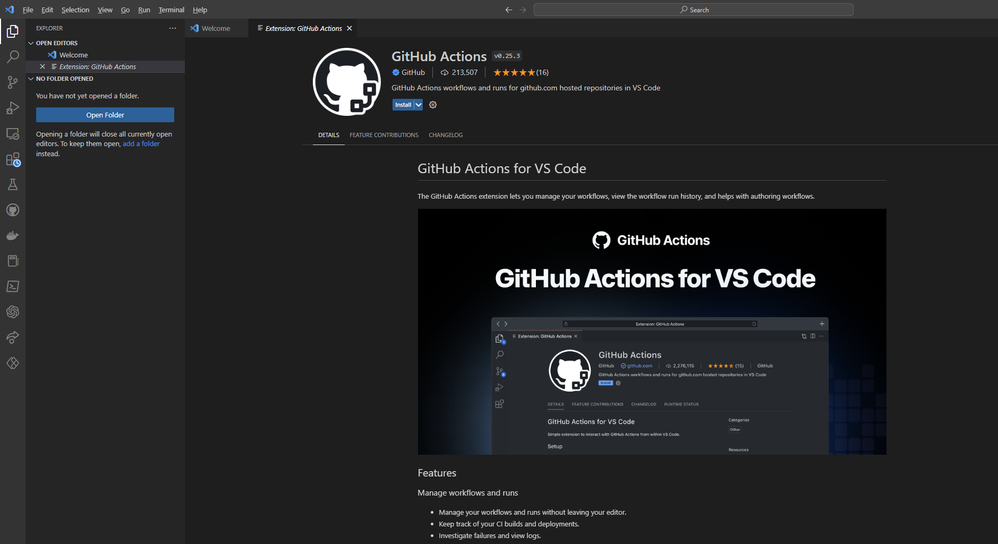The height and width of the screenshot is (544, 998).
Task: Click the v0.25.3 version badge
Action: point(507,56)
